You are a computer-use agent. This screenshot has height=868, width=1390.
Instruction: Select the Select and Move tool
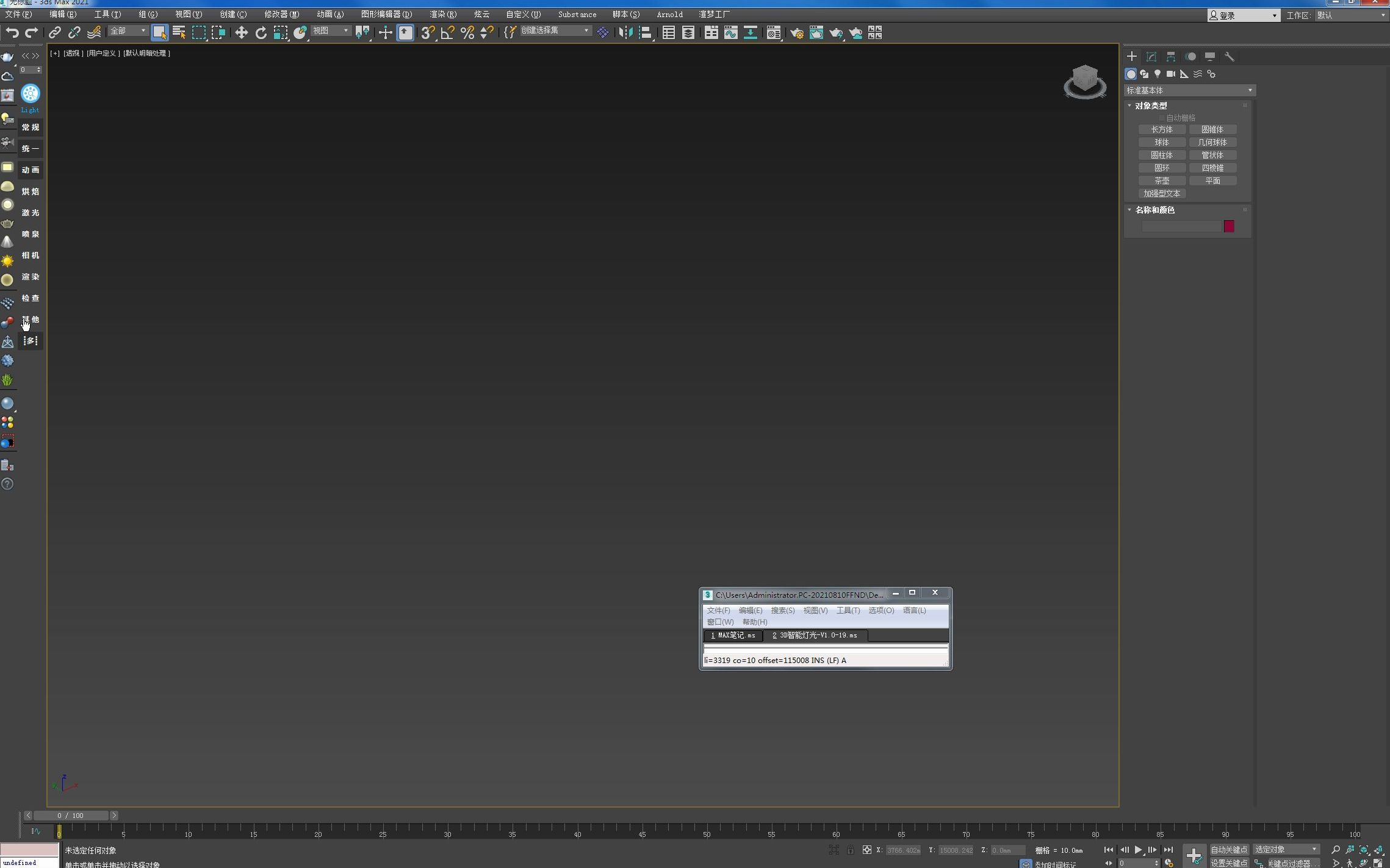point(241,32)
